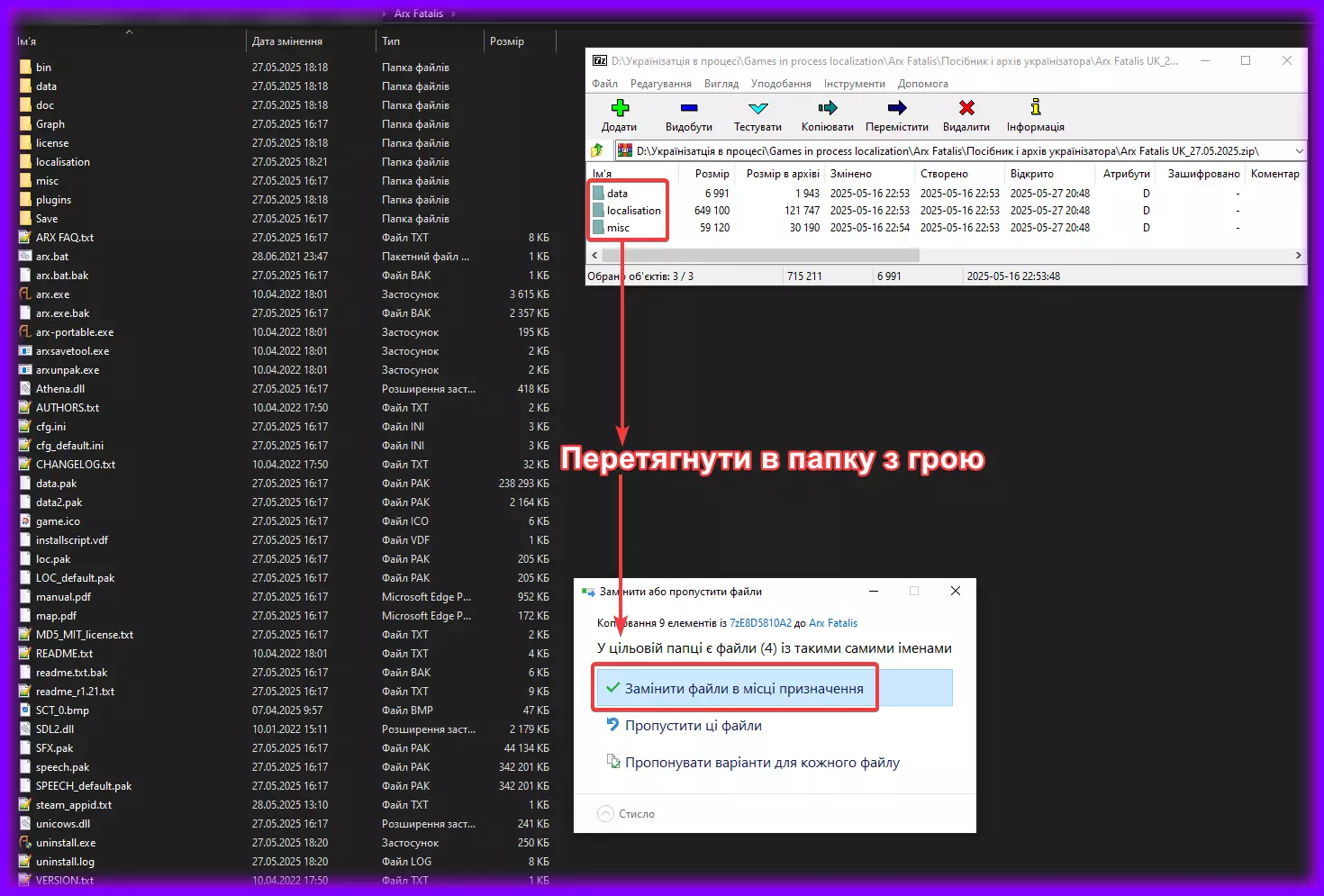This screenshot has height=896, width=1324.
Task: Click the Додати (Add) green plus icon in 7-Zip
Action: [620, 108]
